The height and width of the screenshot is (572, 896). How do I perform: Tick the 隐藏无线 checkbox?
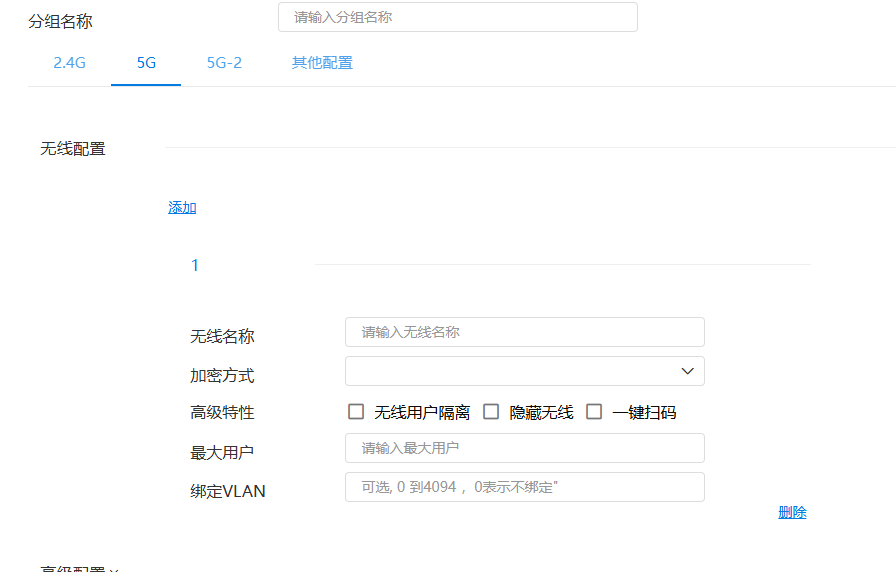(491, 412)
